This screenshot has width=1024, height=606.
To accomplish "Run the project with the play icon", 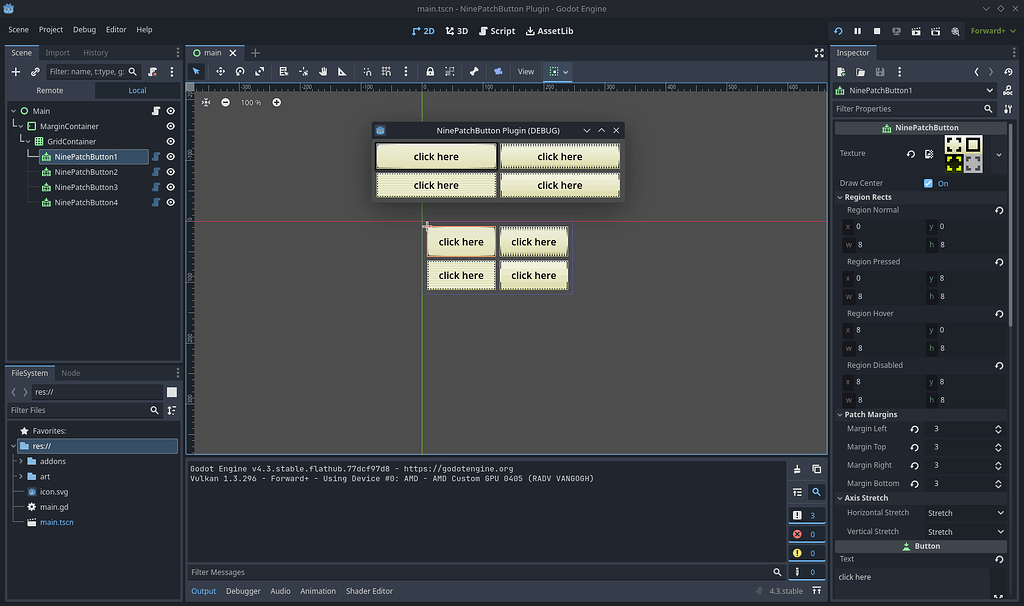I will tap(837, 31).
